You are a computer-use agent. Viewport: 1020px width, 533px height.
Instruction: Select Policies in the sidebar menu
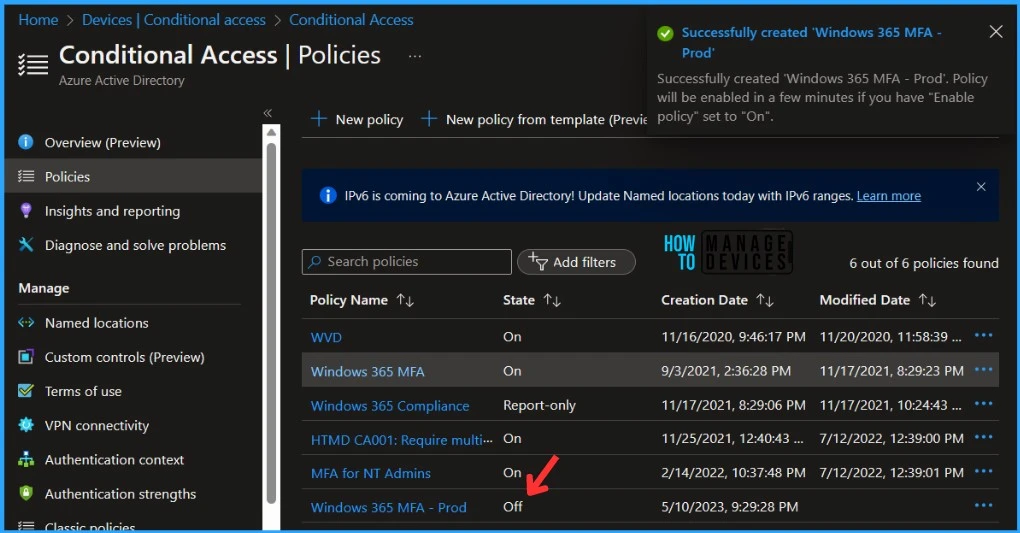[x=133, y=176]
